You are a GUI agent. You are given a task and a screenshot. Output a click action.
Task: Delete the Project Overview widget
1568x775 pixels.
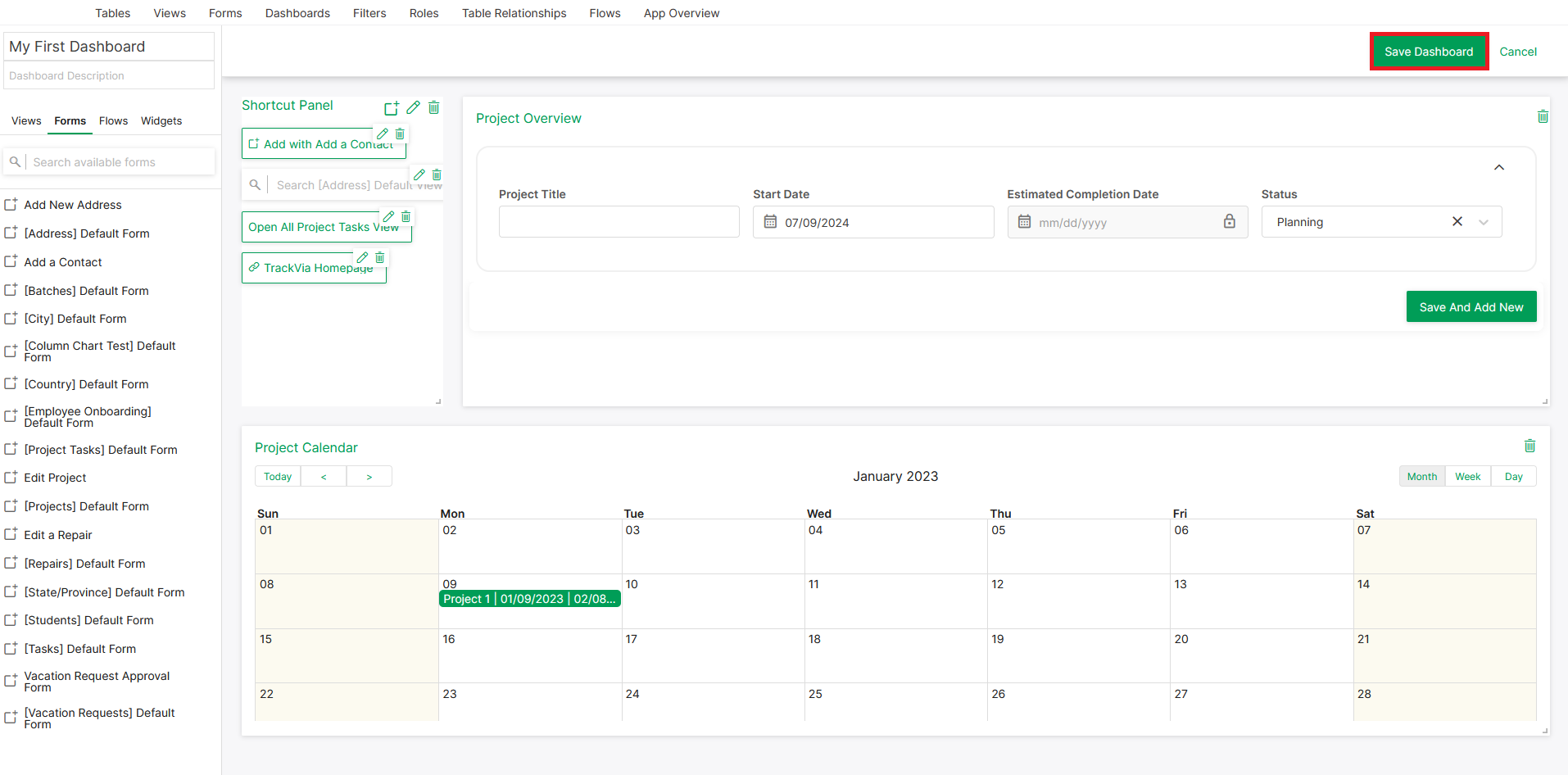click(1543, 116)
